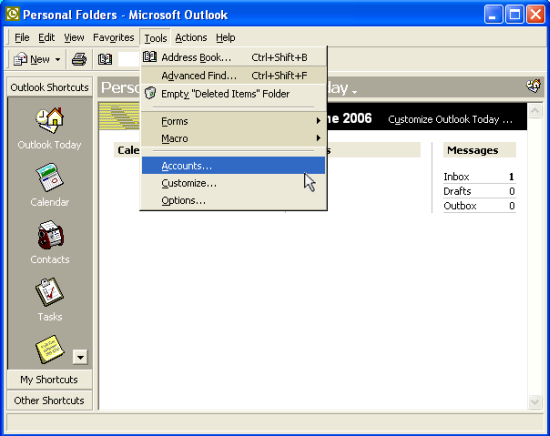550x436 pixels.
Task: Select Options... in the Tools menu
Action: coord(234,200)
